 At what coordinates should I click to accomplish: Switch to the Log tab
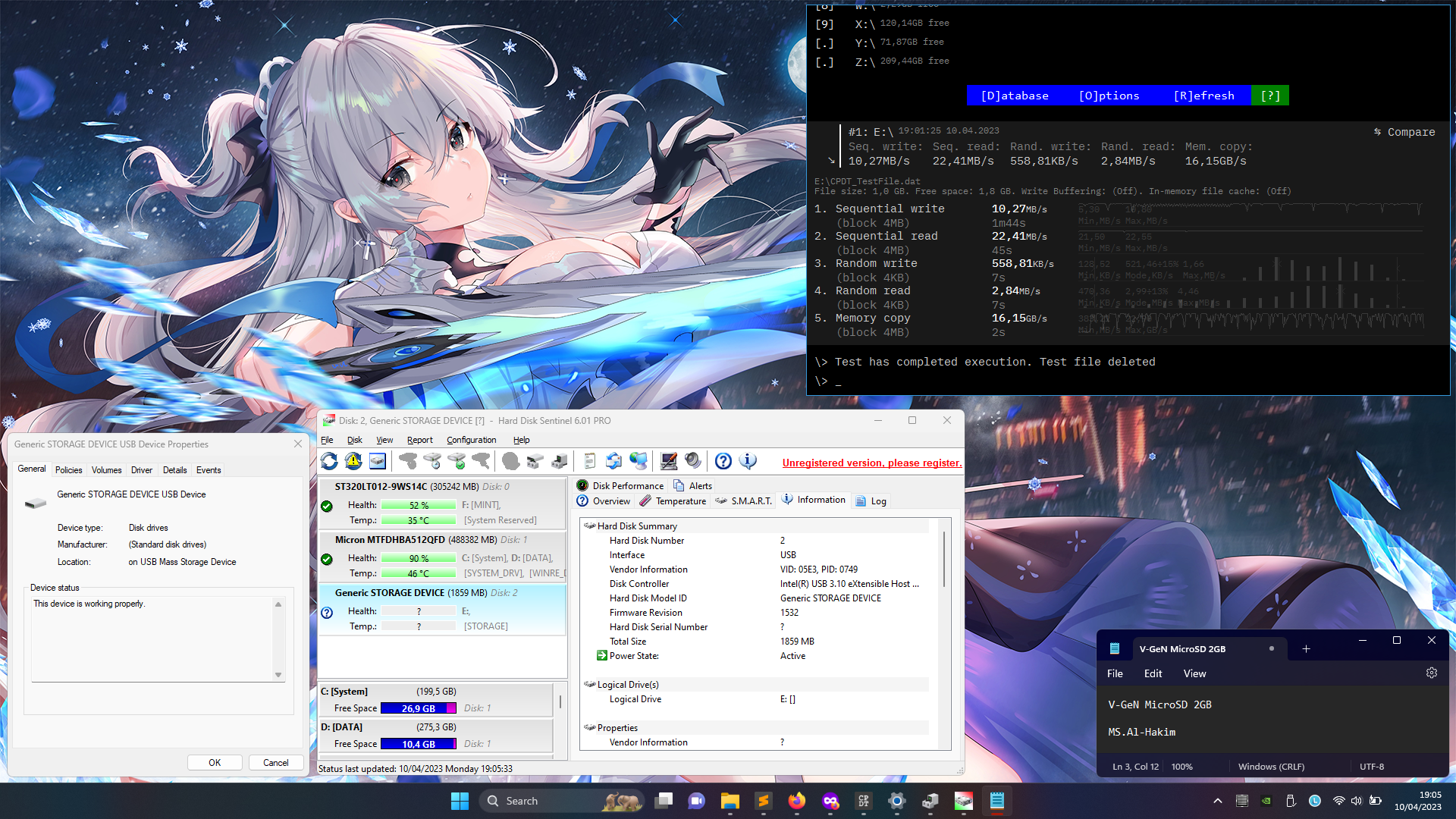click(871, 501)
